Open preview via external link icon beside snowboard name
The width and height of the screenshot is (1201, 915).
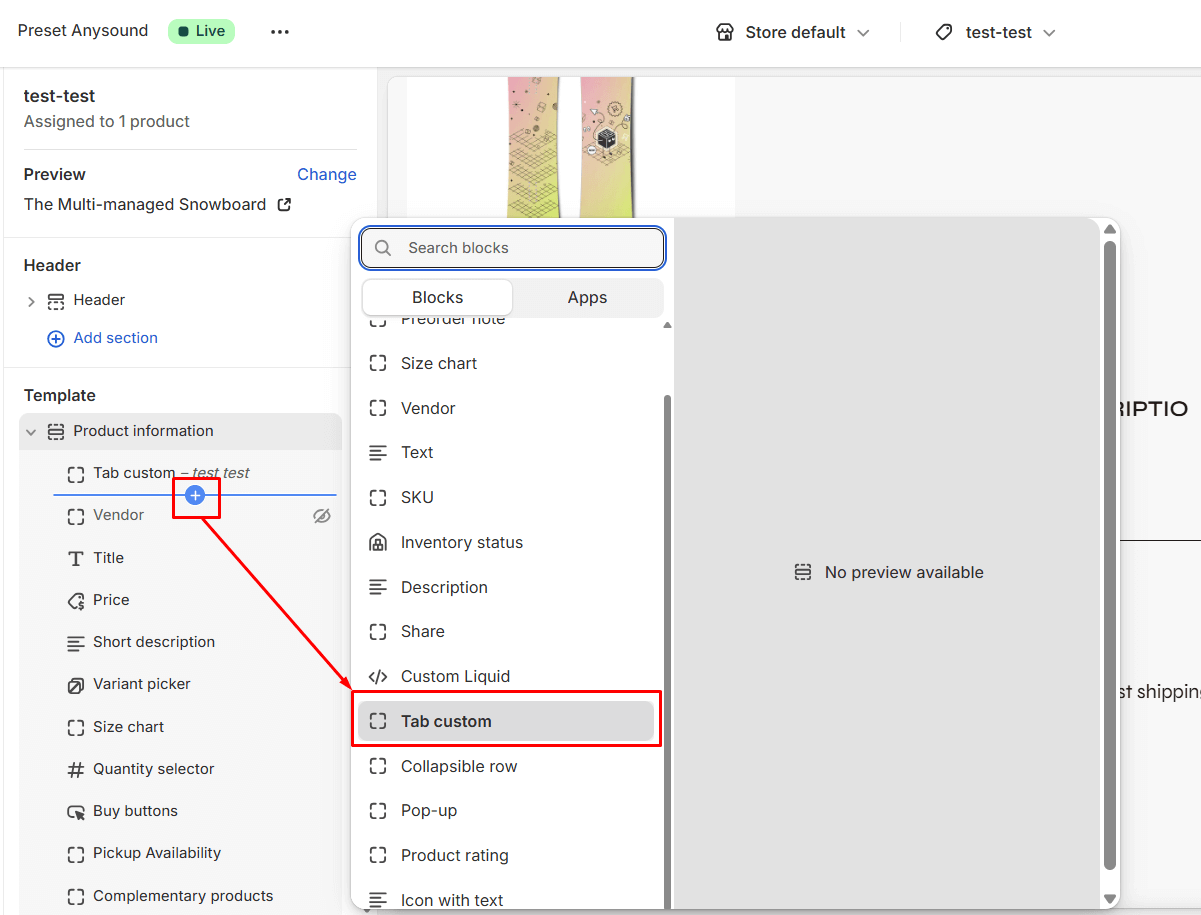pos(283,204)
